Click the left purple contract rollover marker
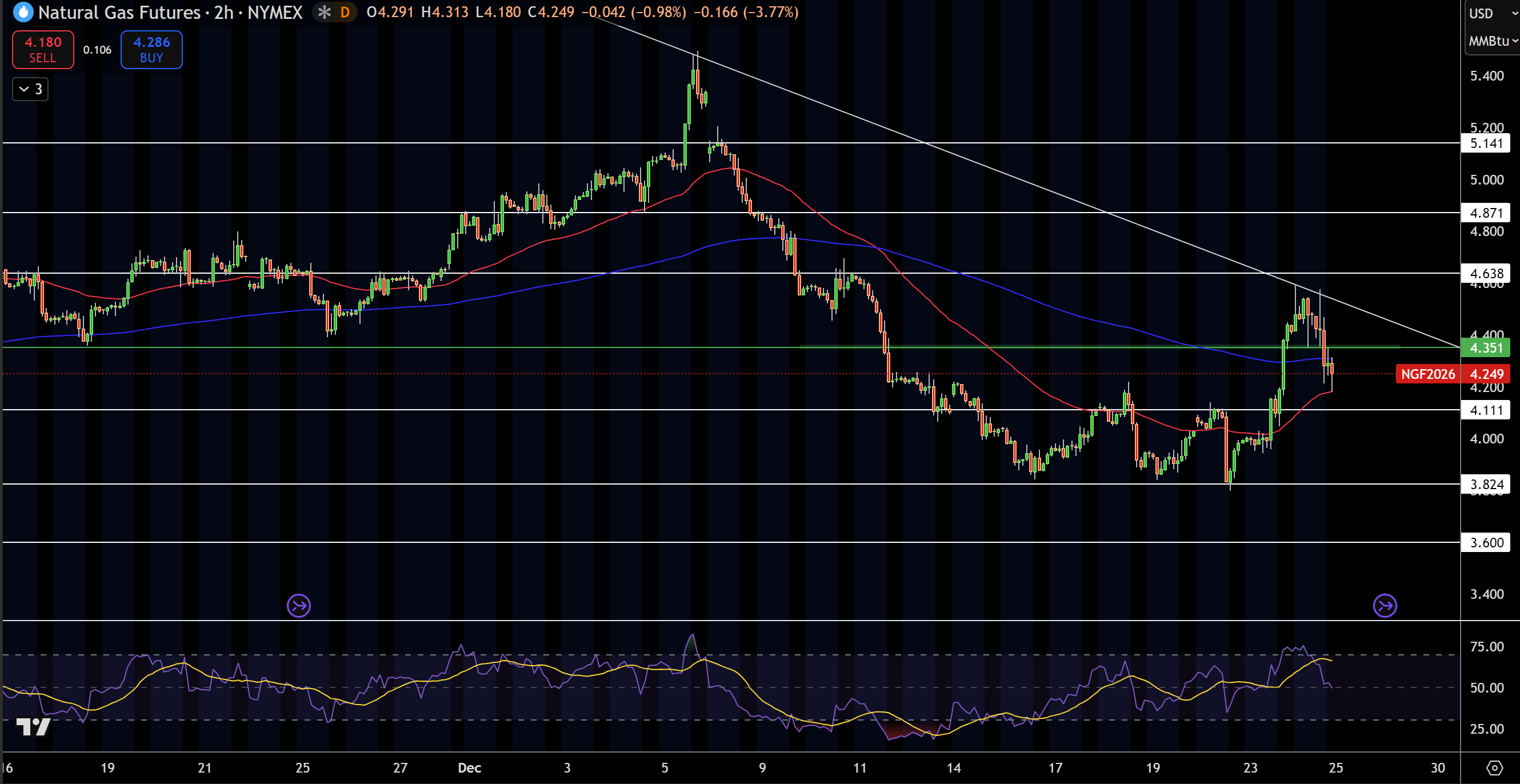The width and height of the screenshot is (1520, 784). click(x=298, y=605)
